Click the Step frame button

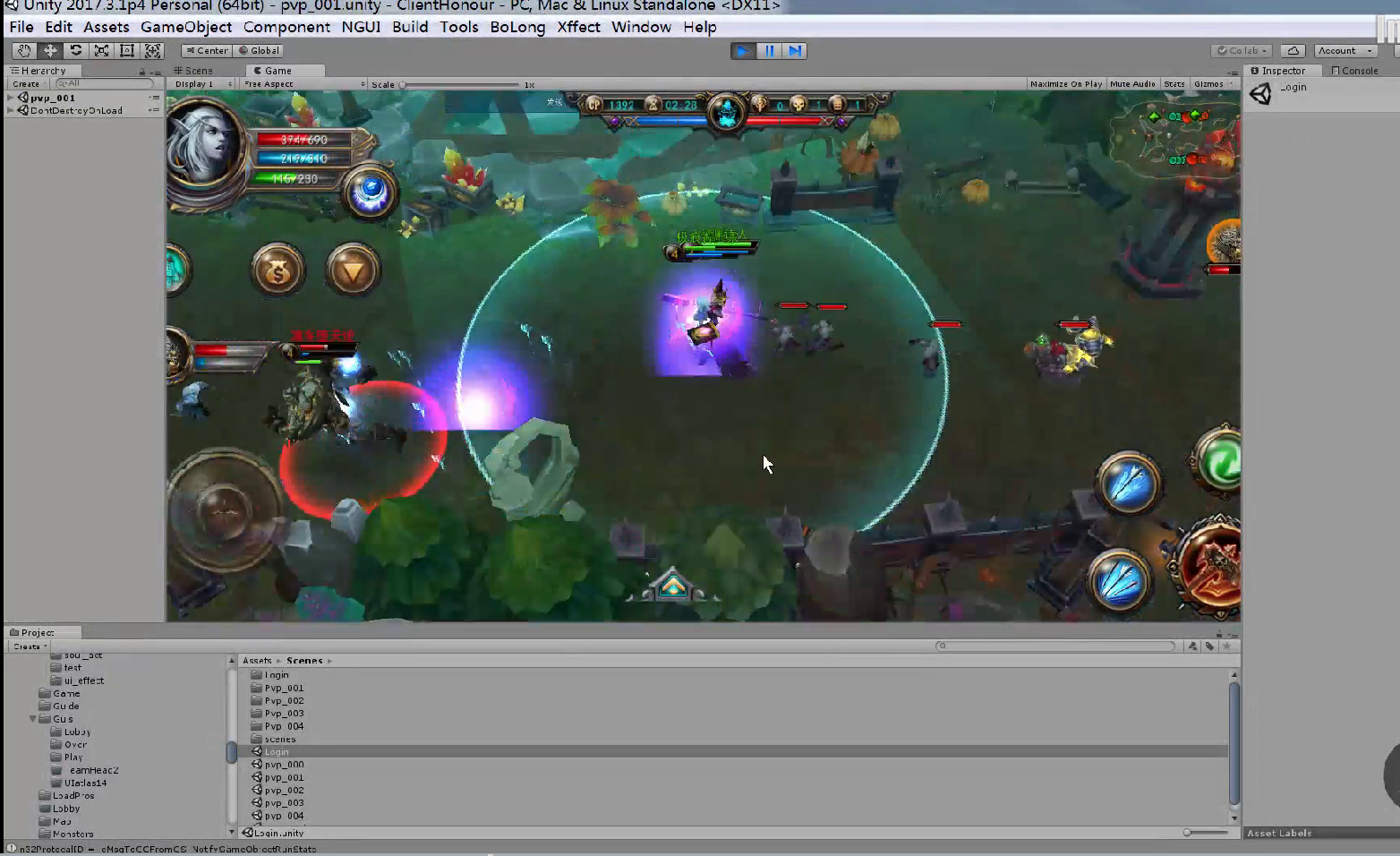click(x=795, y=51)
